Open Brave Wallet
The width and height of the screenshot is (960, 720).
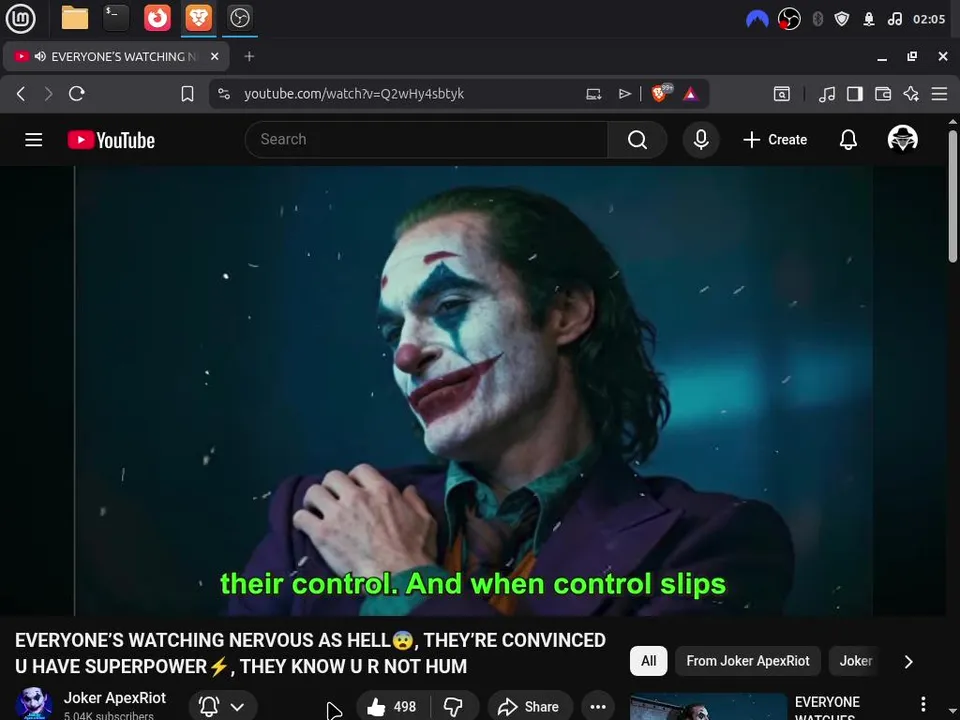coord(883,94)
